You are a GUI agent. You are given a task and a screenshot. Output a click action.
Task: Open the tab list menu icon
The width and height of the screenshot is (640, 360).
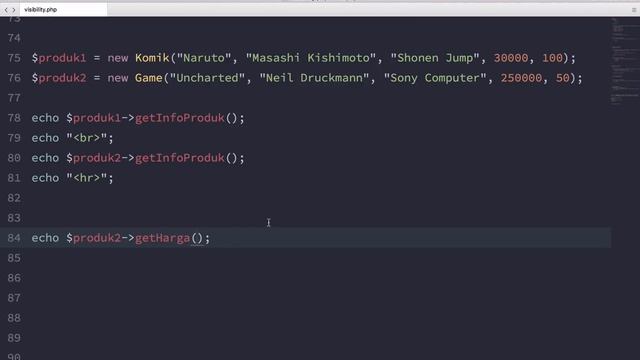[x=634, y=10]
